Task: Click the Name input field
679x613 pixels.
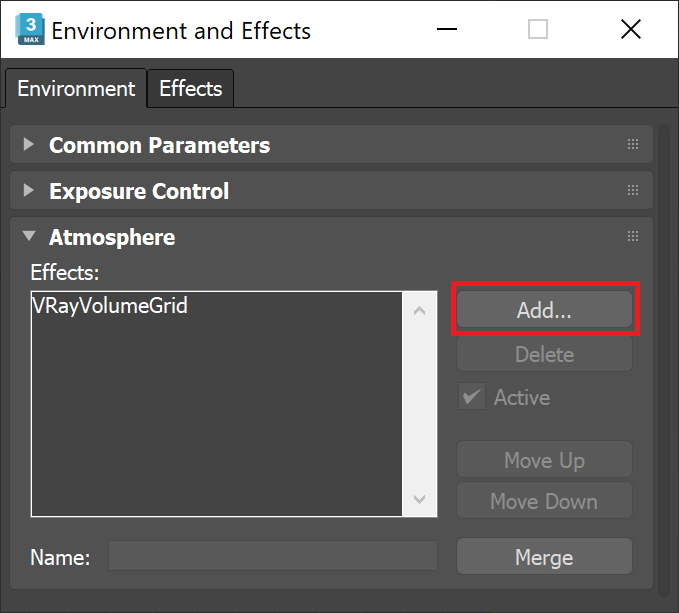Action: point(273,556)
